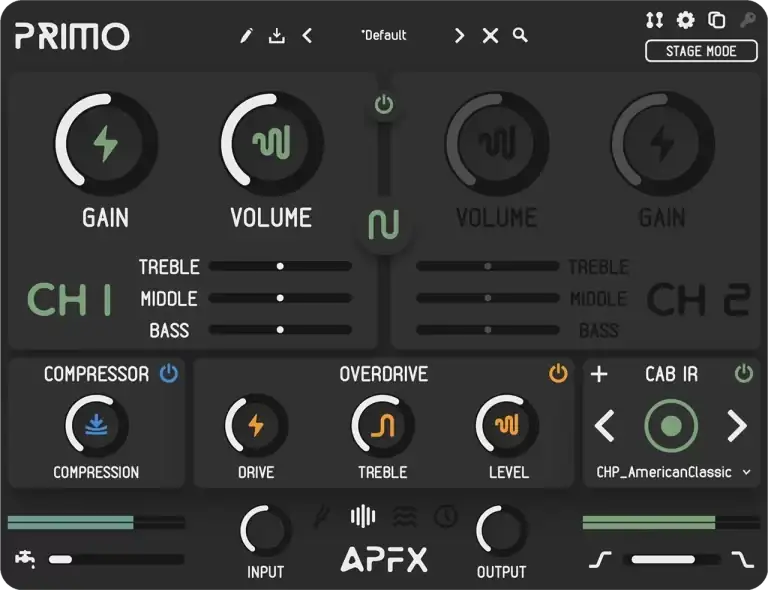This screenshot has height=590, width=768.
Task: Click the noise gate faucet icon
Action: pyautogui.click(x=25, y=559)
